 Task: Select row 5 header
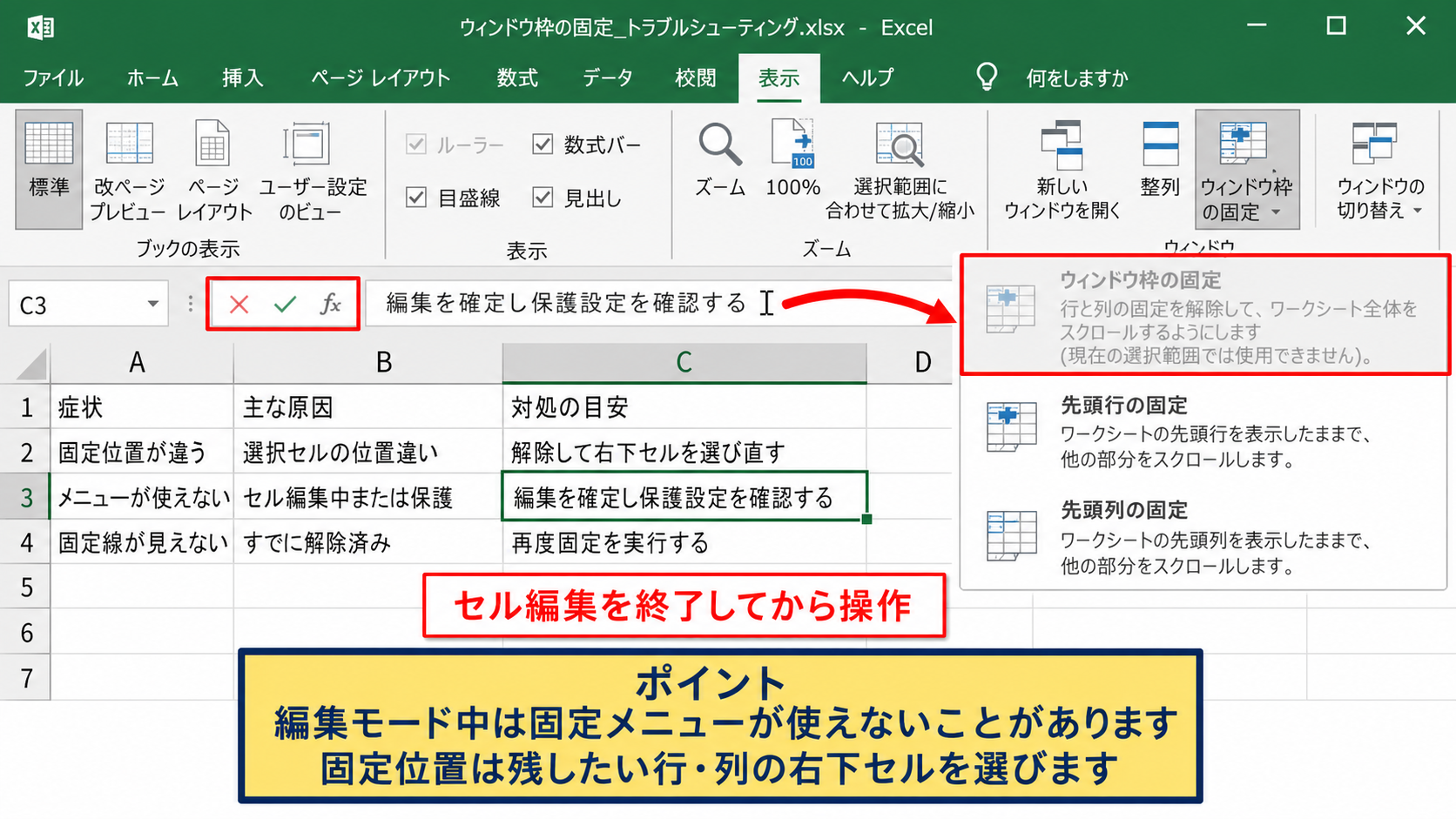(25, 587)
